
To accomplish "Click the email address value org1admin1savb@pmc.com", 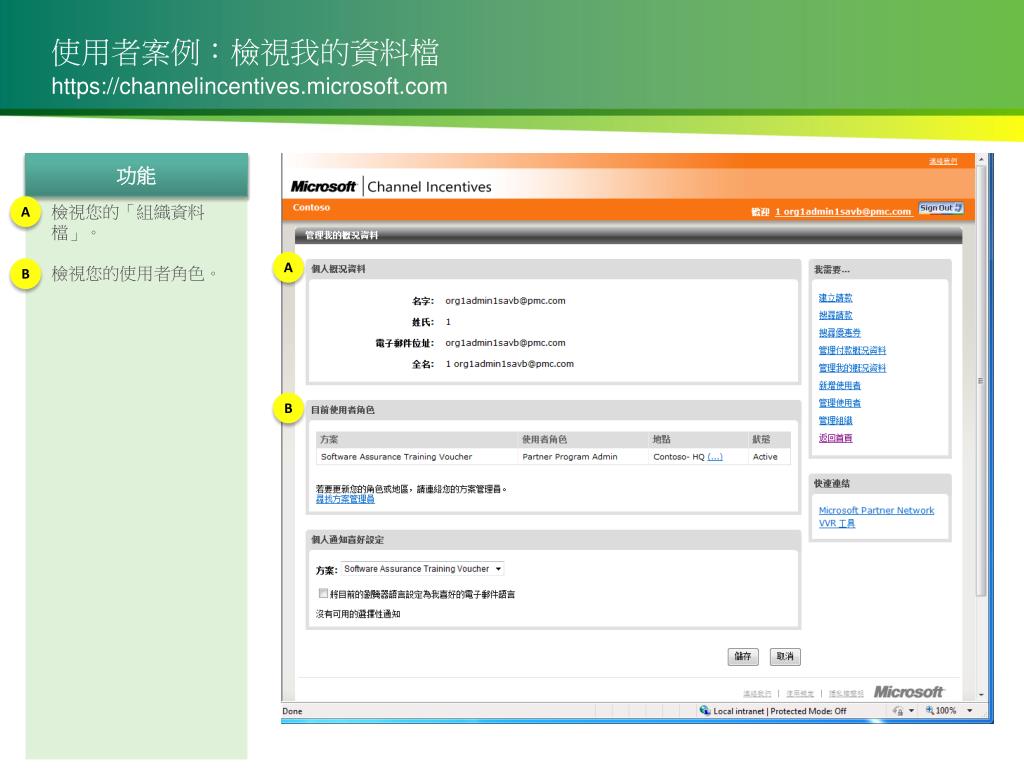I will coord(505,343).
